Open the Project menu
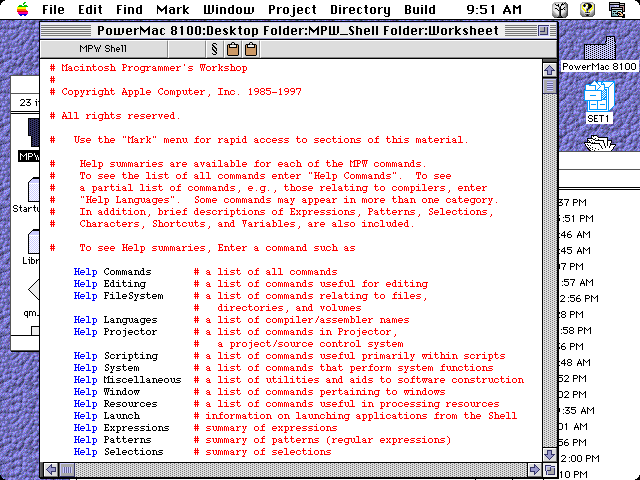 point(292,9)
